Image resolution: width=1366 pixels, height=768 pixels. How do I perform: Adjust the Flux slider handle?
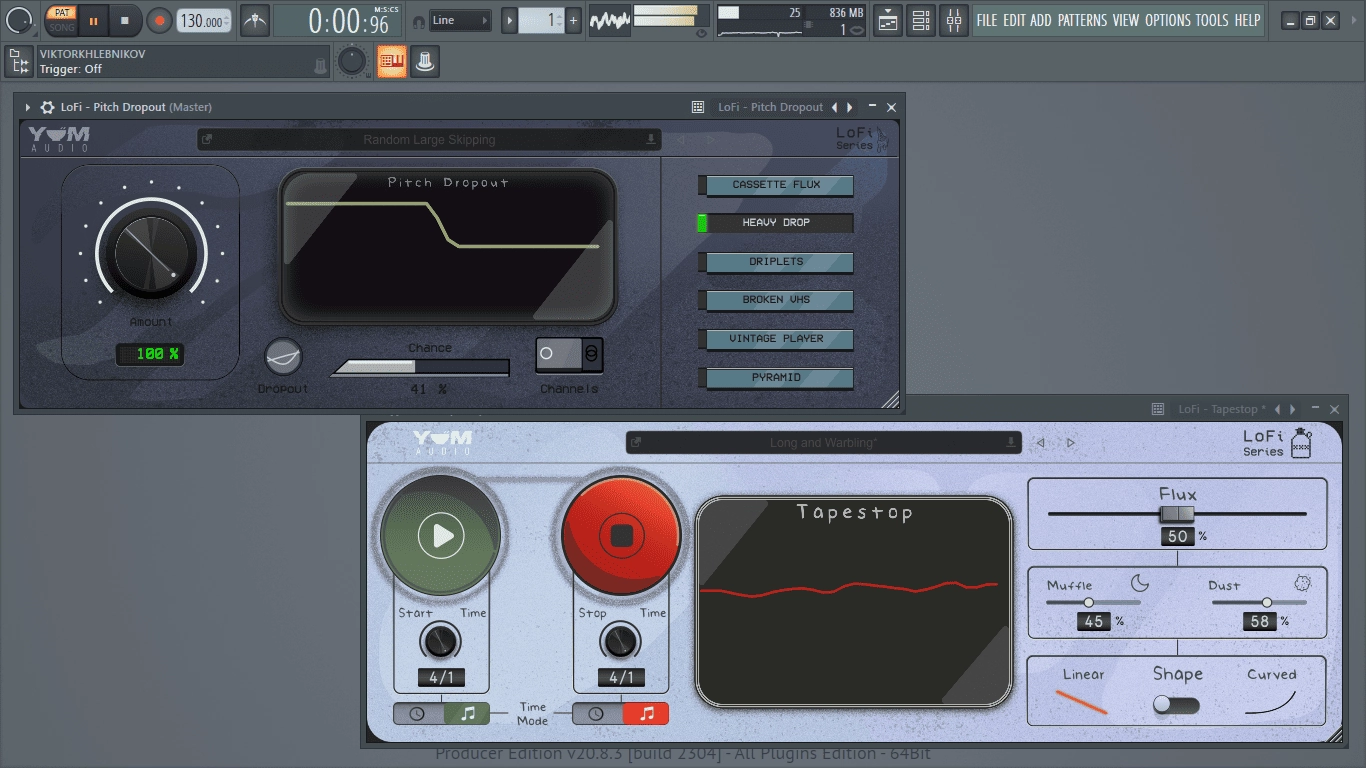point(1177,514)
